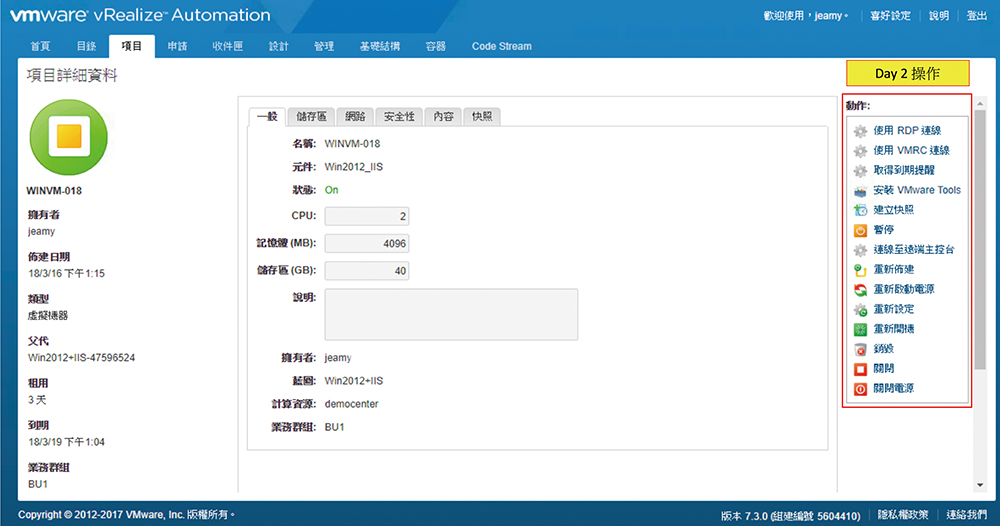Click the scrollbar up arrow

(x=980, y=103)
